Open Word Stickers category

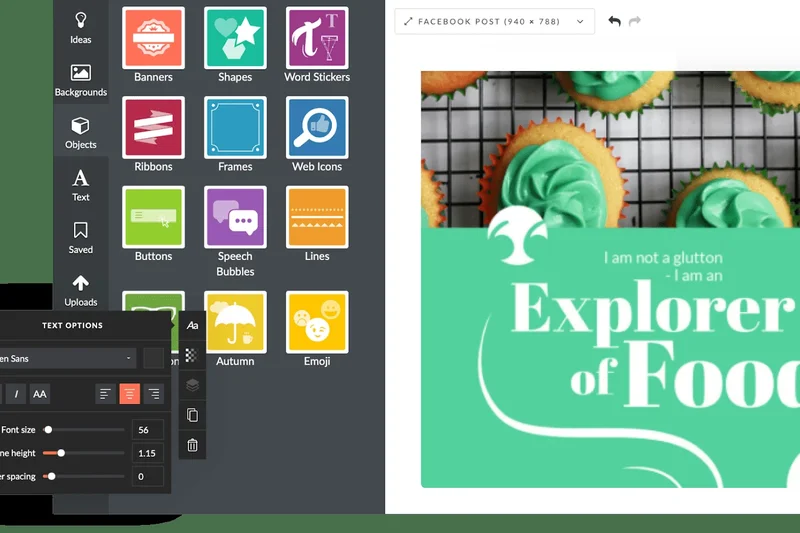(x=317, y=38)
